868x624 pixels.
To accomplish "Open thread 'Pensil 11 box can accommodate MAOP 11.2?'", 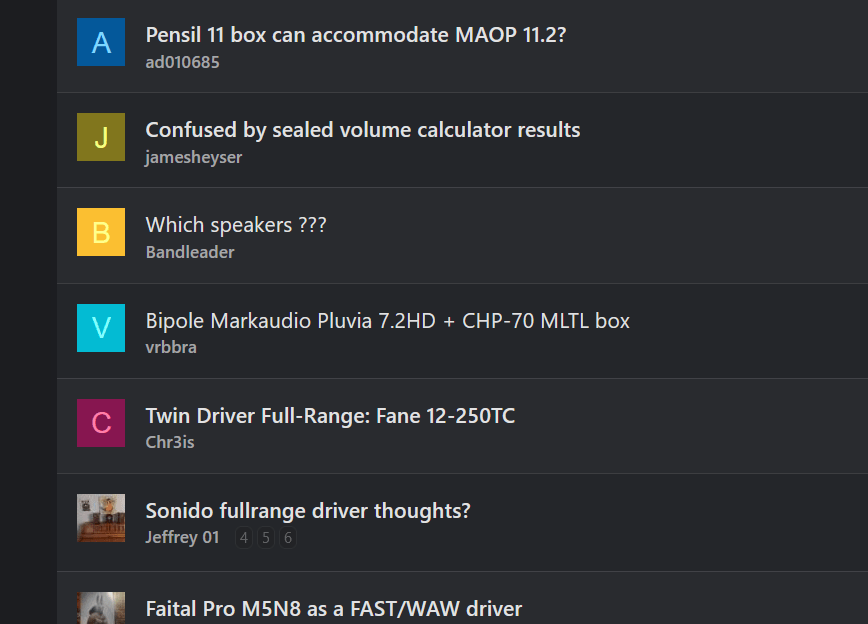I will tap(356, 35).
